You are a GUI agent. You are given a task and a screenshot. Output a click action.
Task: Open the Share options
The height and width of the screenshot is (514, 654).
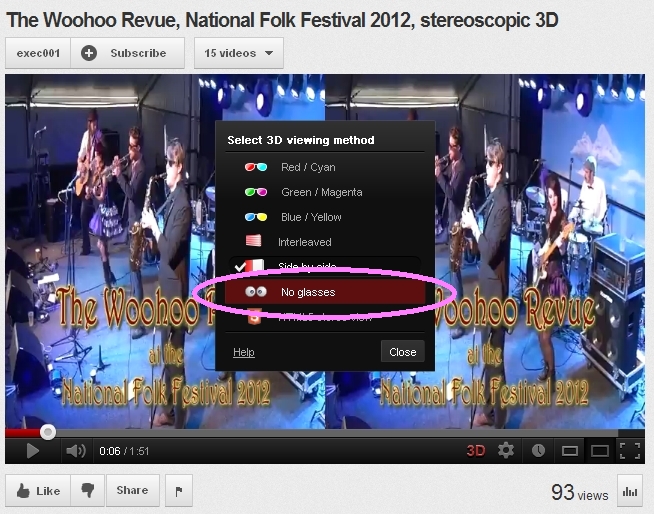point(133,490)
